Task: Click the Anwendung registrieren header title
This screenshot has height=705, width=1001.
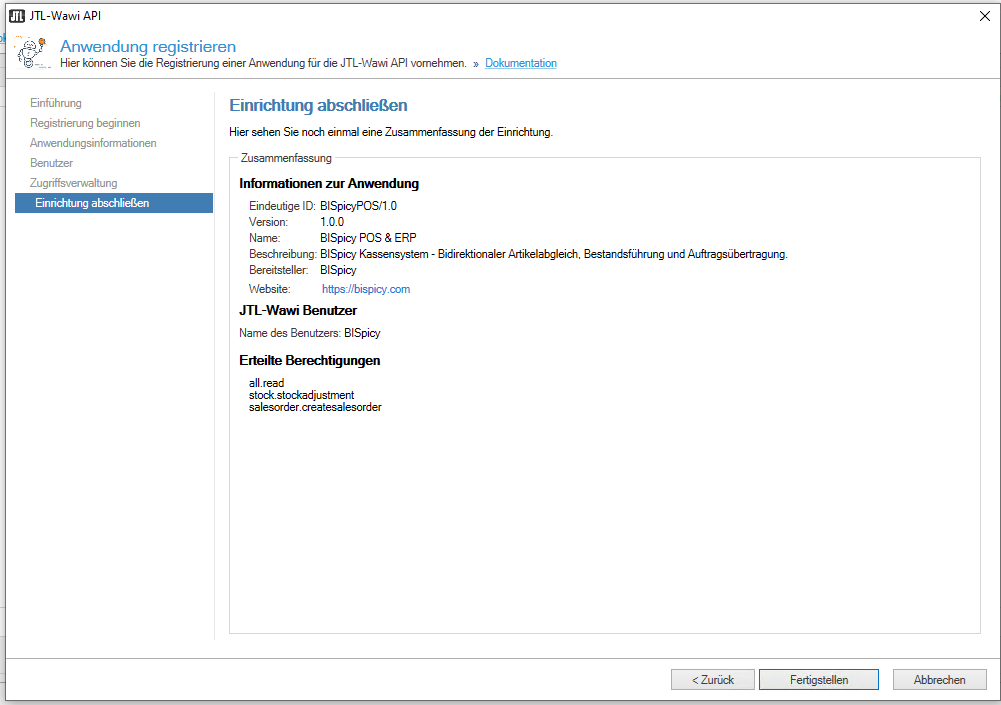Action: pos(148,46)
